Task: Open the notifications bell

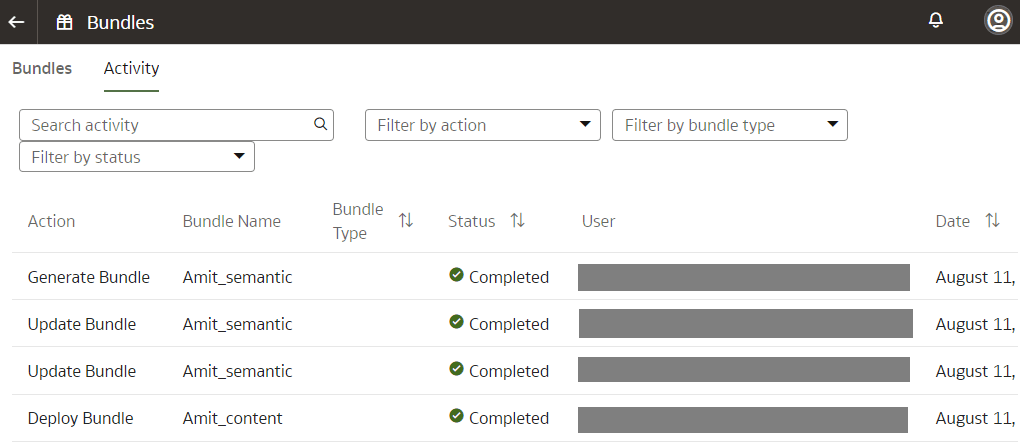Action: (936, 21)
